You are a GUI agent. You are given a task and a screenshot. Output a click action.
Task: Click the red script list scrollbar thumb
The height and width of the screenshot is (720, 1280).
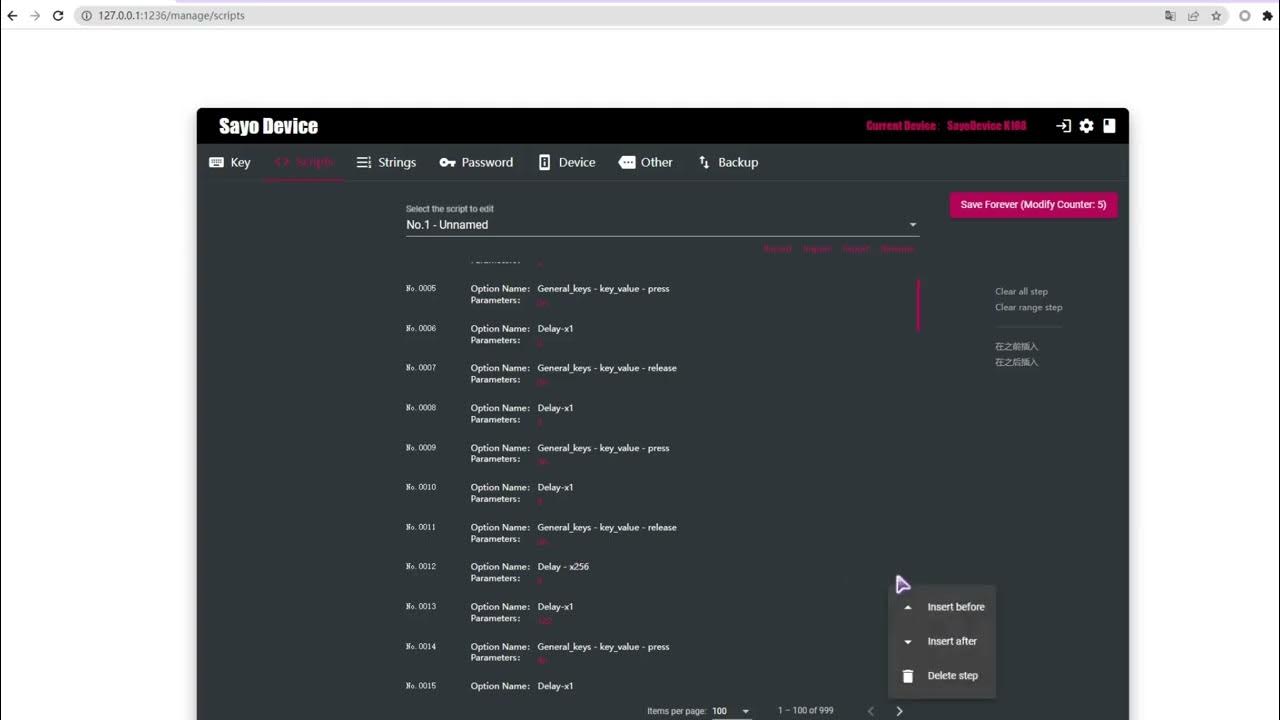tap(918, 305)
